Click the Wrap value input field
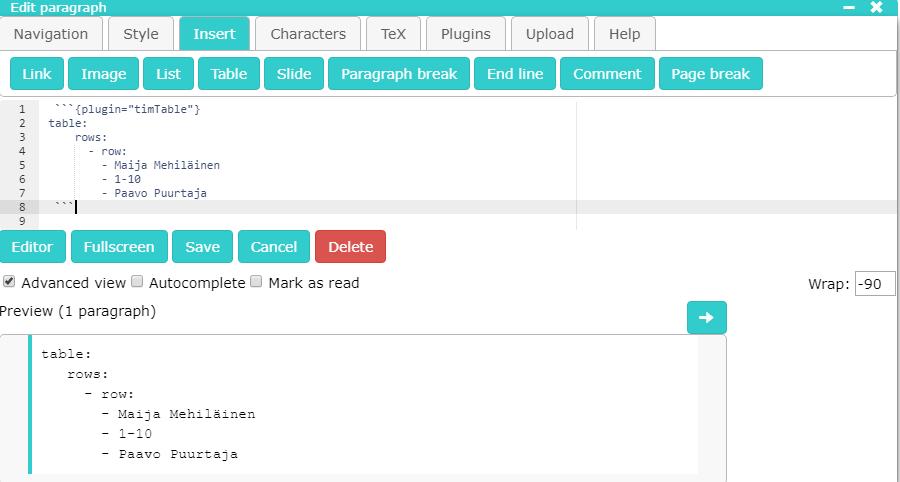 [x=875, y=283]
